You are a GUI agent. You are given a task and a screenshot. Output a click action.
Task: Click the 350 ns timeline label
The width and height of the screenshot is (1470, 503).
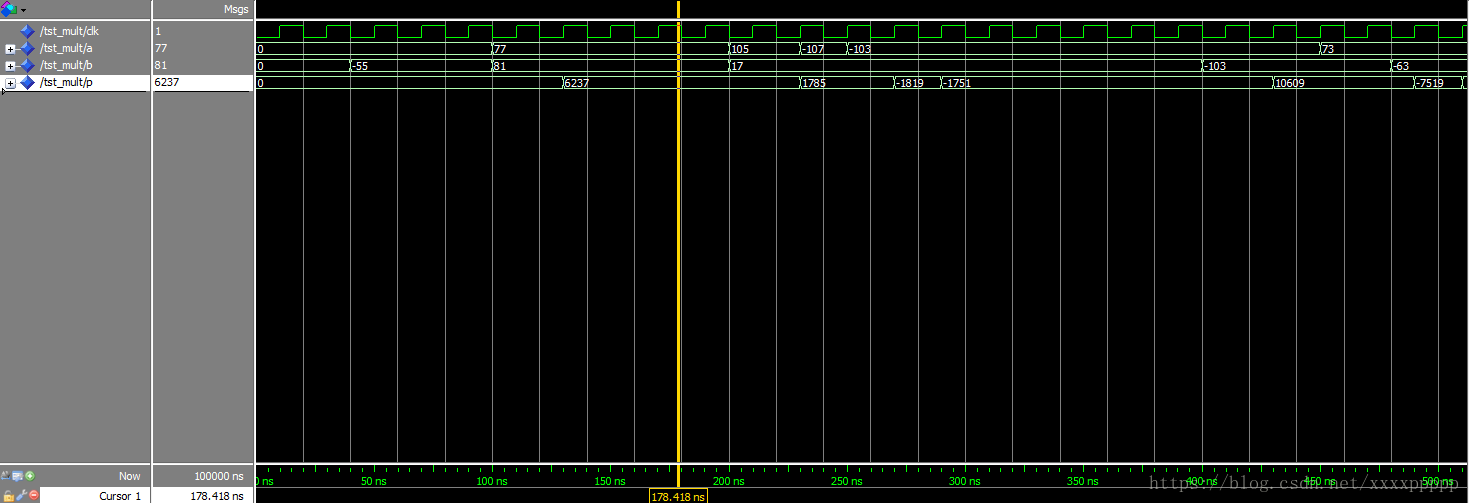point(1083,482)
